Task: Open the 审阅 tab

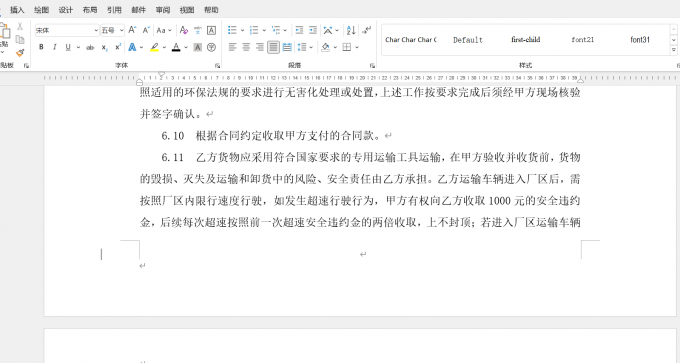Action: pos(163,10)
